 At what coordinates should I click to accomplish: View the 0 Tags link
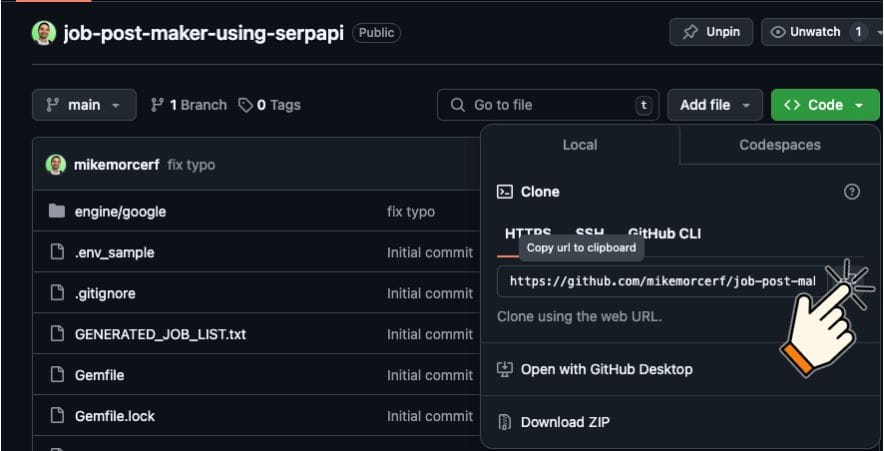269,105
